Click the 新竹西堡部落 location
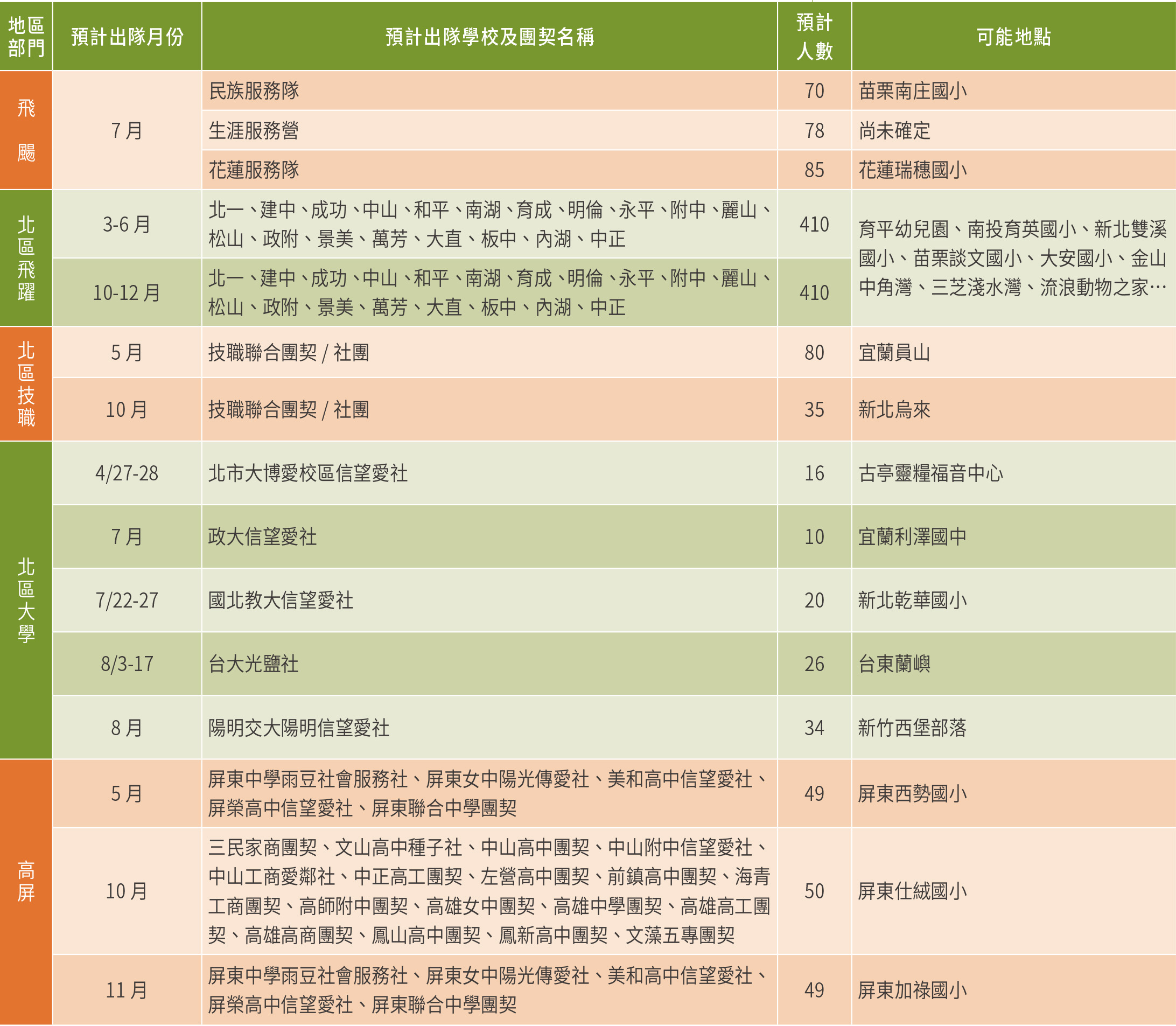The height and width of the screenshot is (1026, 1176). [x=1013, y=728]
